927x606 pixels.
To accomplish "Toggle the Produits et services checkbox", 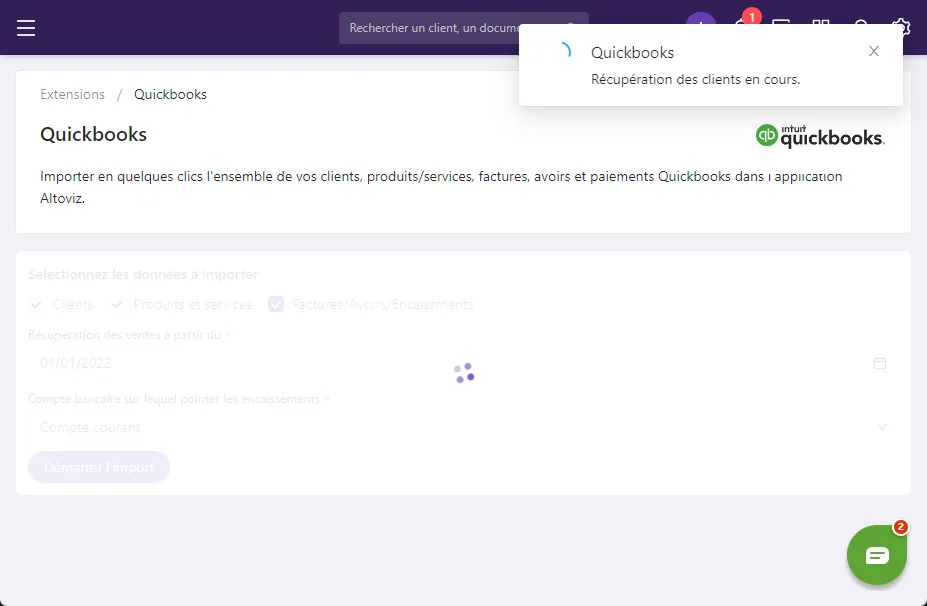I will [117, 304].
